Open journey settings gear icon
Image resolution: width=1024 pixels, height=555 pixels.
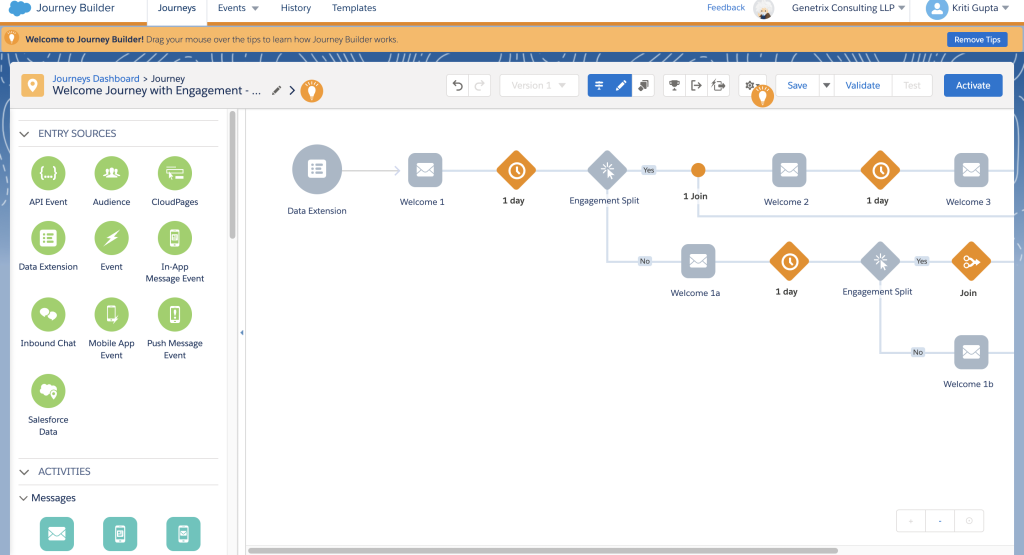(750, 86)
